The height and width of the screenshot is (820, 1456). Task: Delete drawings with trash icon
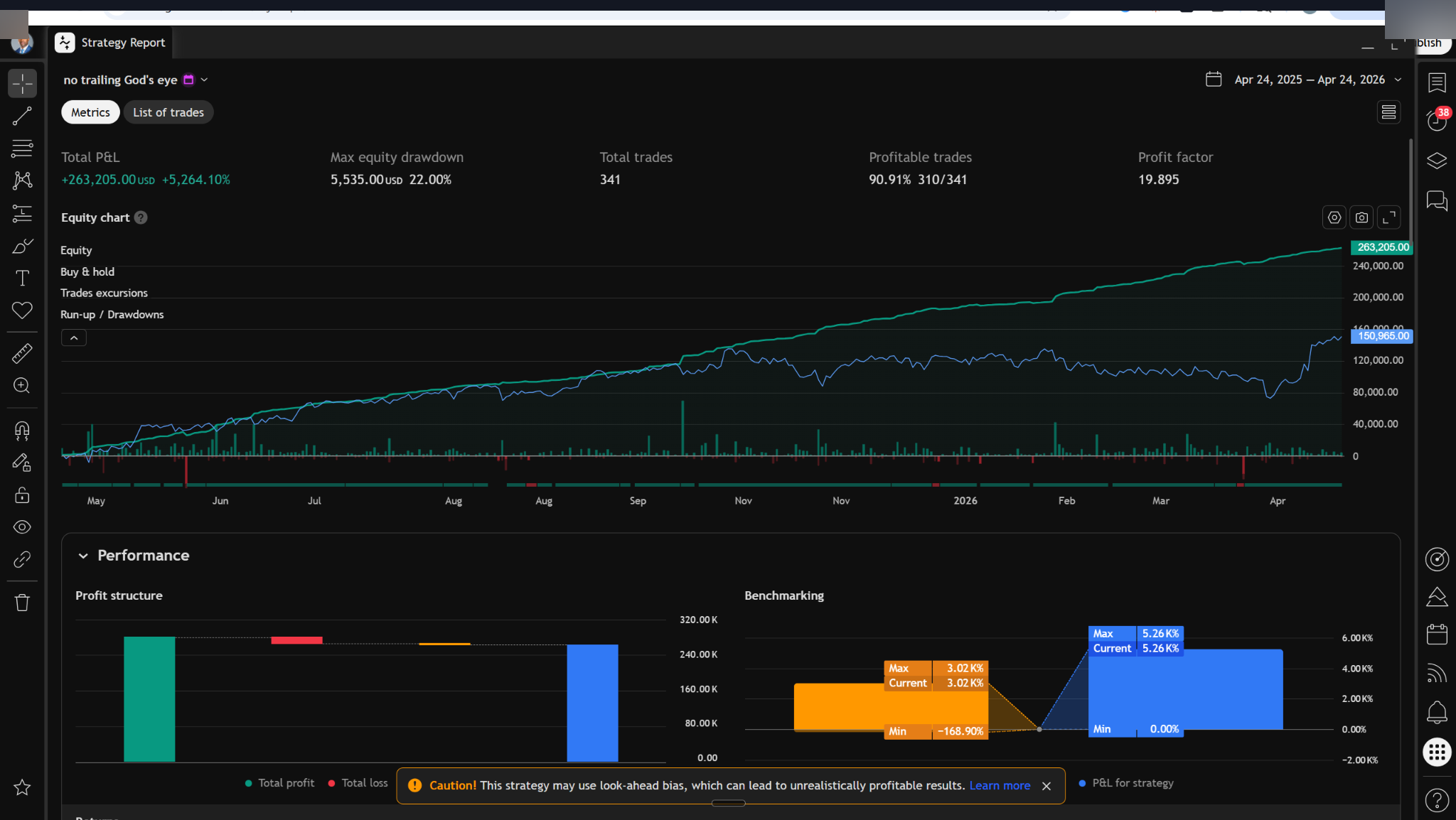[x=22, y=603]
